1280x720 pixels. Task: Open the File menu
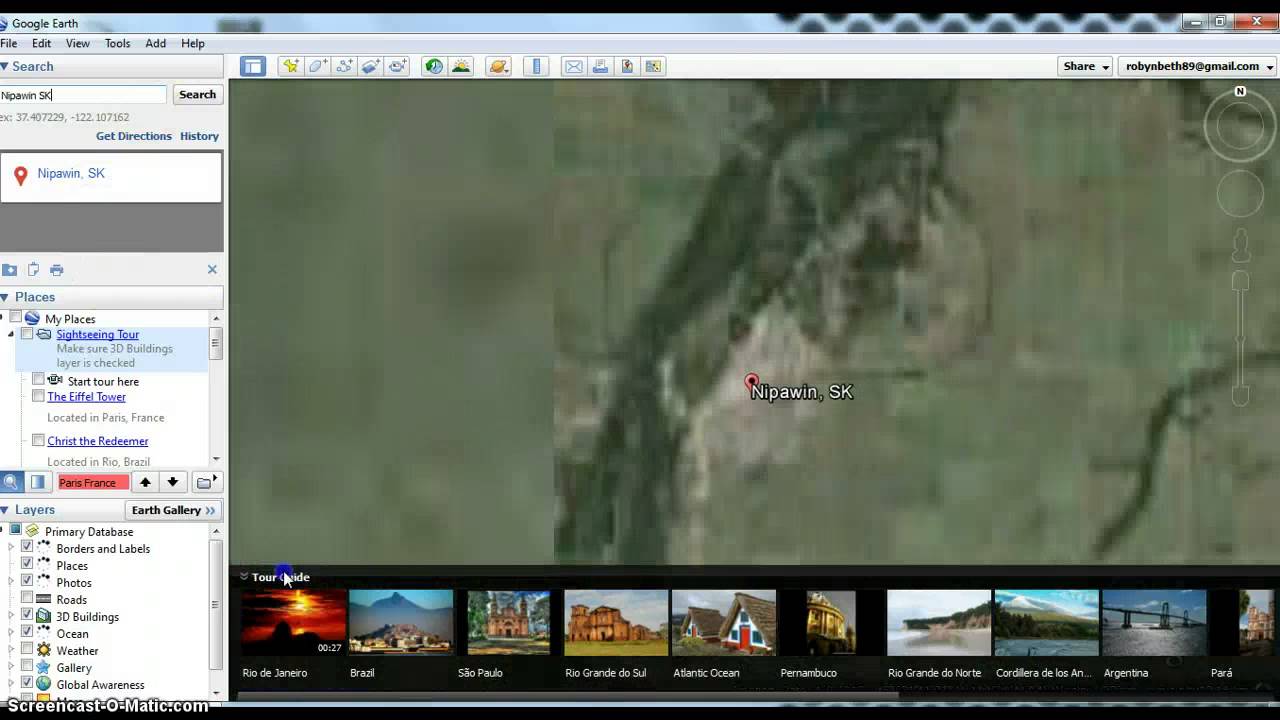[x=9, y=43]
